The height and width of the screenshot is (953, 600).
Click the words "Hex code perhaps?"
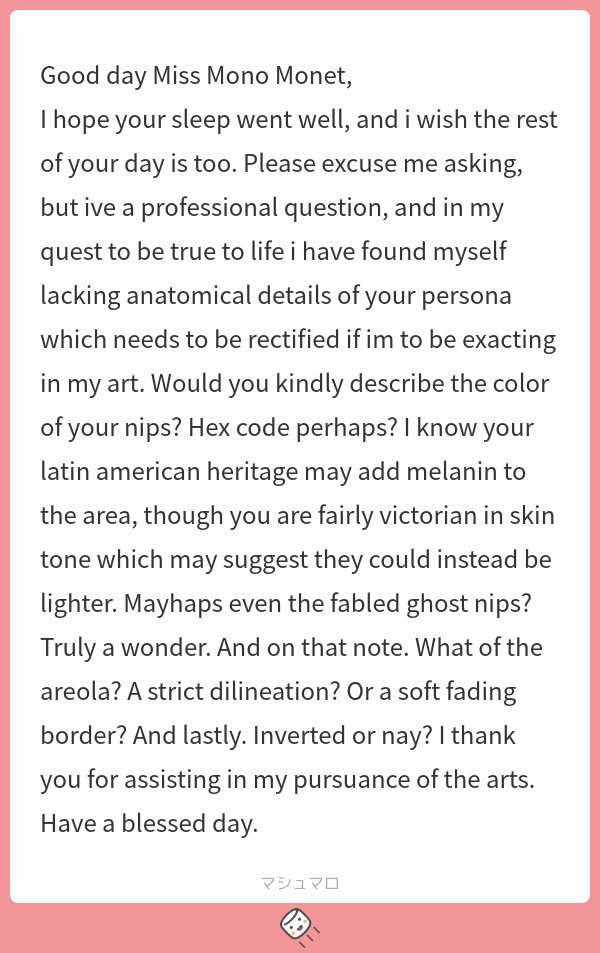coord(292,428)
